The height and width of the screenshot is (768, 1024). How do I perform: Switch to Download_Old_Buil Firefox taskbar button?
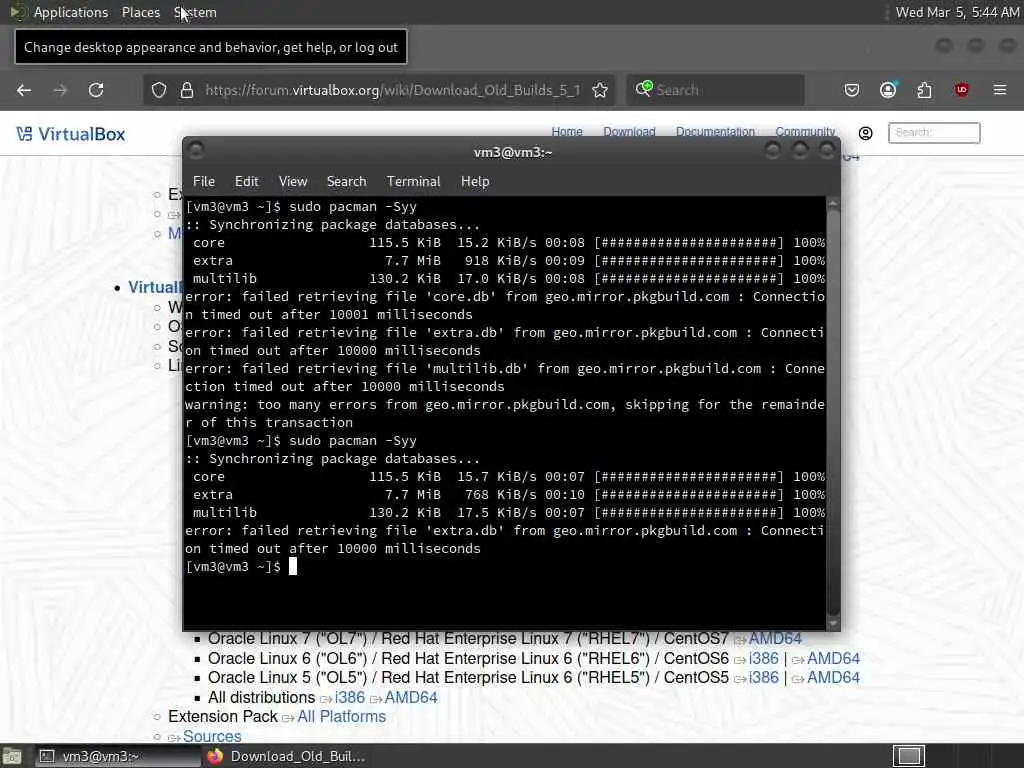[286, 756]
